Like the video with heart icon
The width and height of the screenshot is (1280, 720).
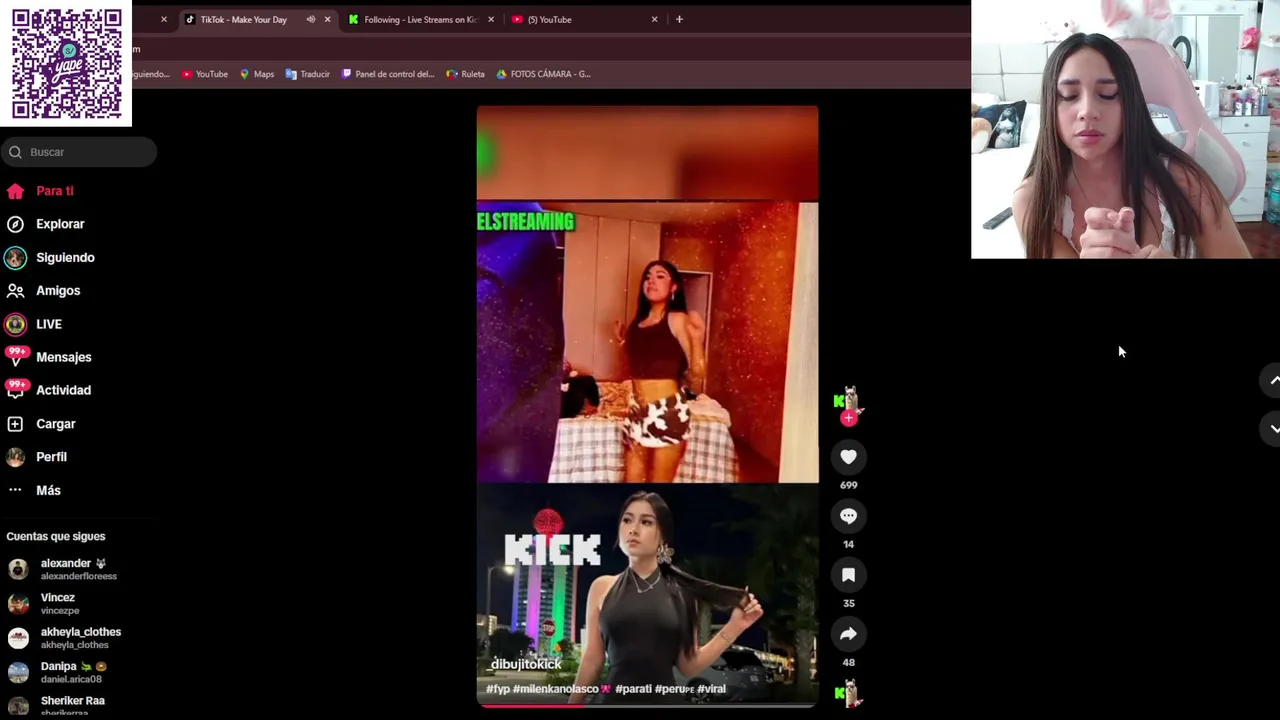pyautogui.click(x=848, y=457)
